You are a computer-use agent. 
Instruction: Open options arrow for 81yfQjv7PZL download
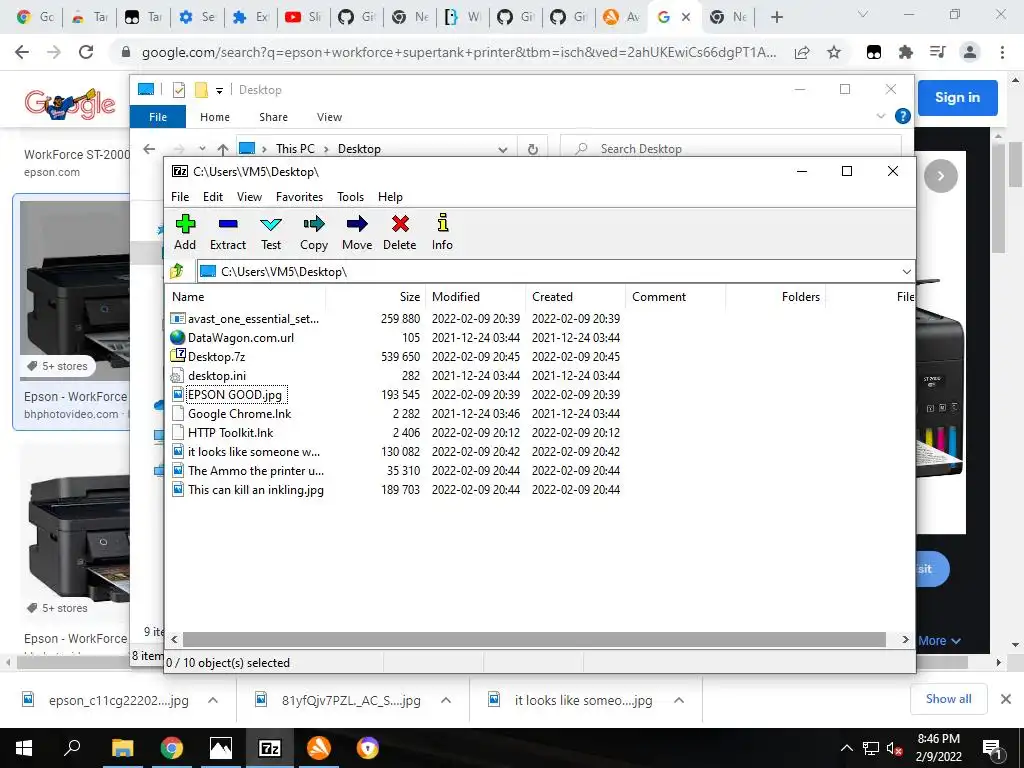pyautogui.click(x=446, y=700)
